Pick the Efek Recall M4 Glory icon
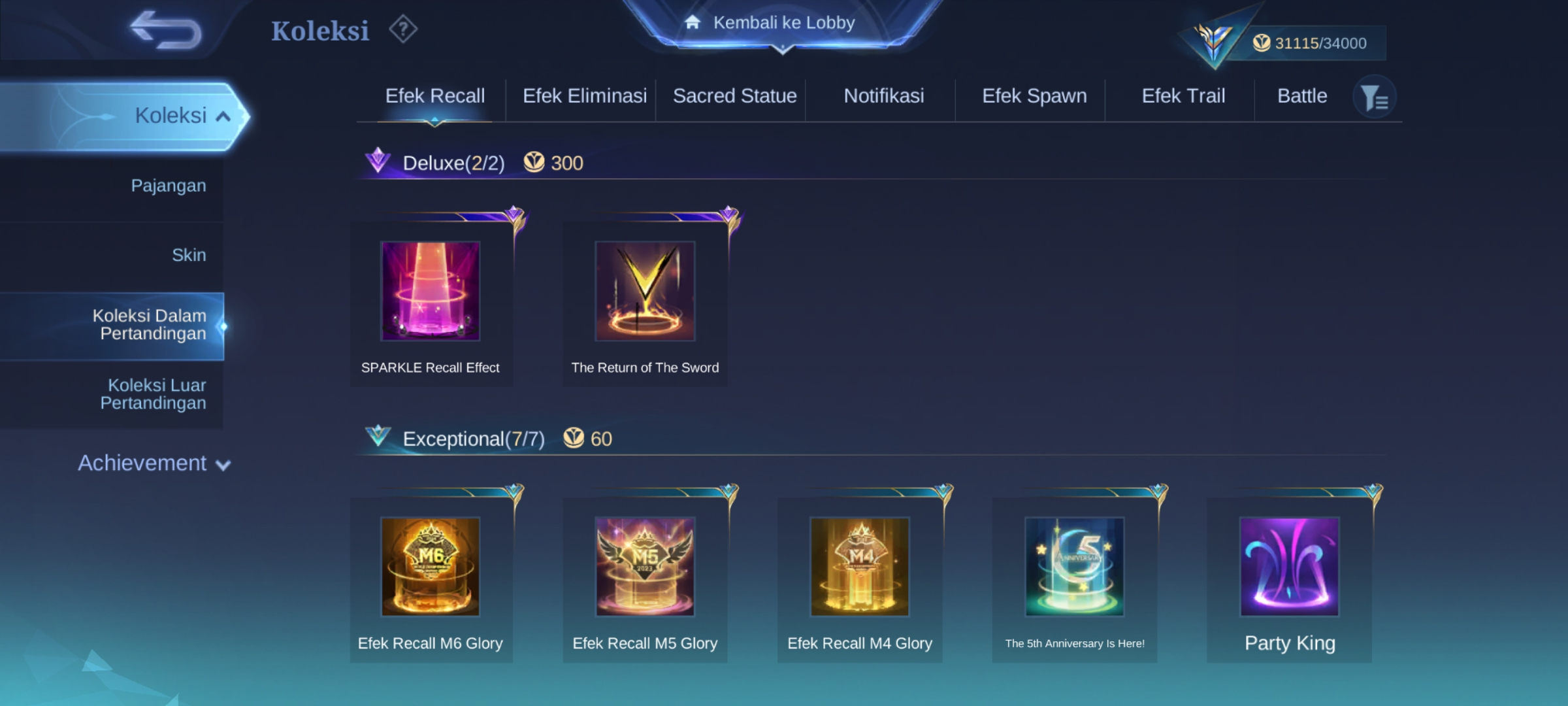This screenshot has height=706, width=1568. 860,567
